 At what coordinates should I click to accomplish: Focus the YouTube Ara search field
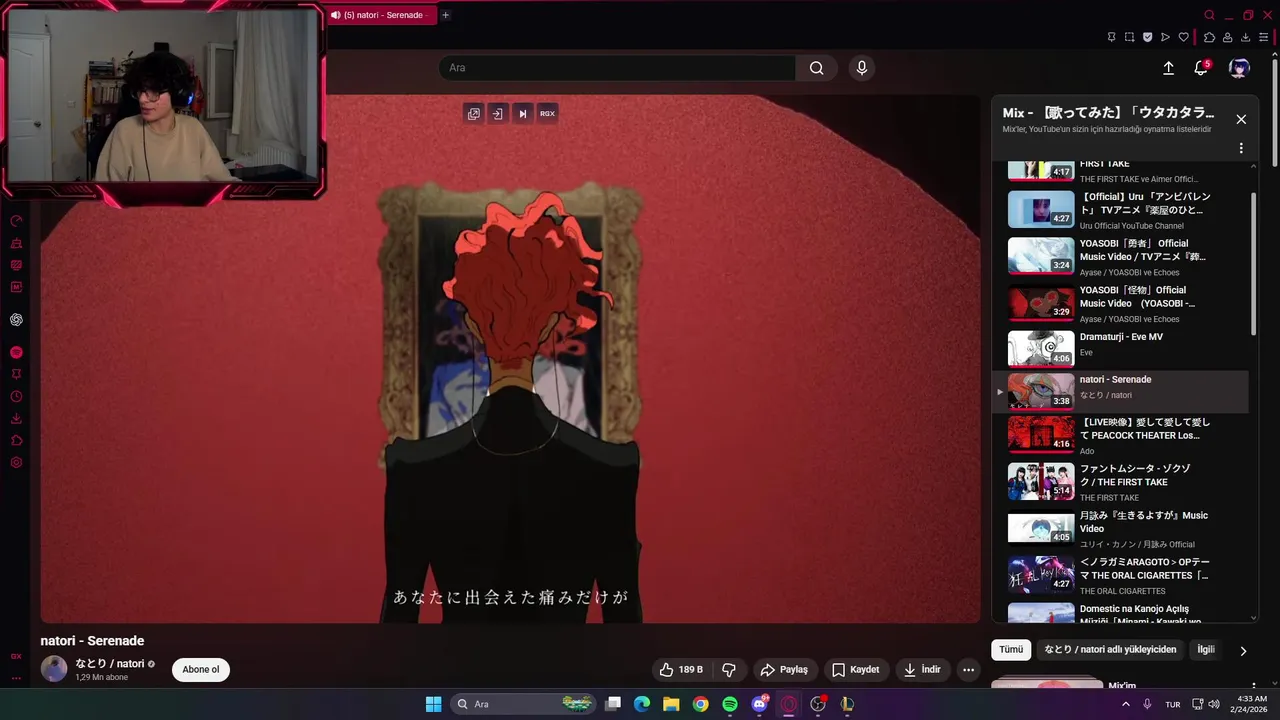click(x=617, y=68)
